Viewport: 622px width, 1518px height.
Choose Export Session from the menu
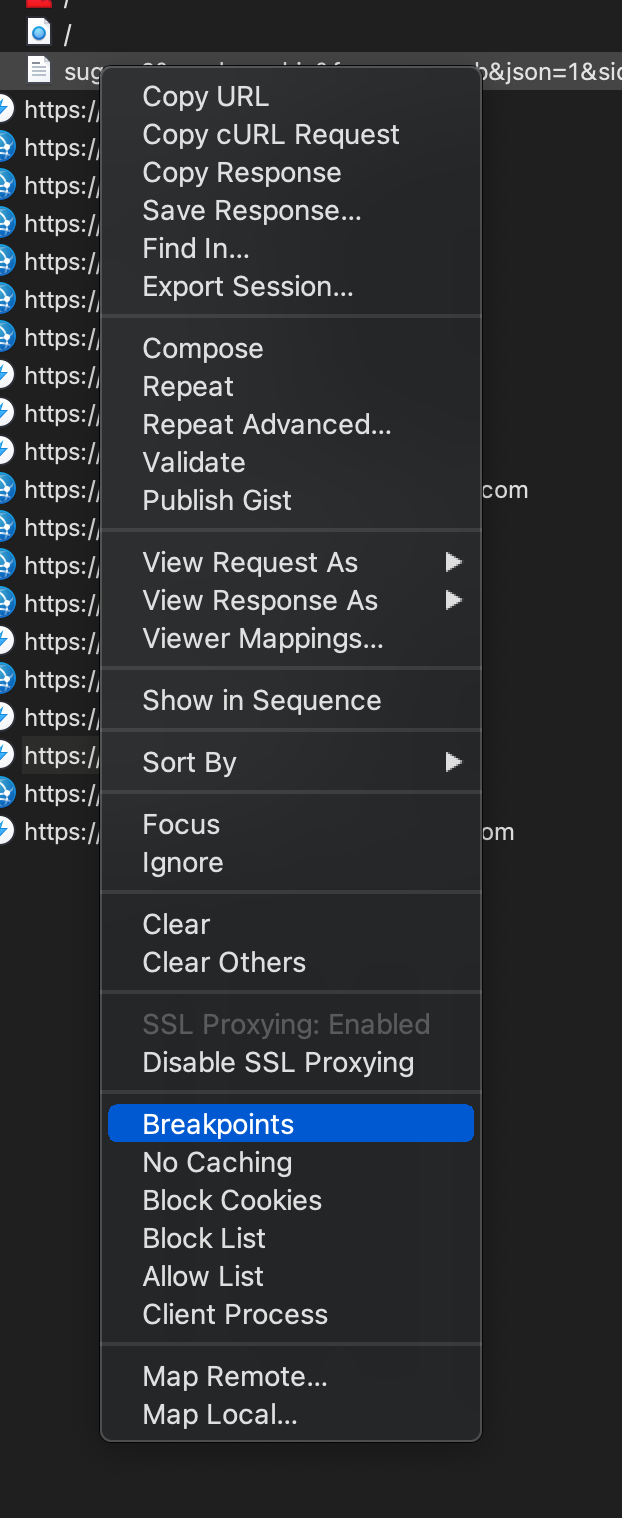[248, 287]
